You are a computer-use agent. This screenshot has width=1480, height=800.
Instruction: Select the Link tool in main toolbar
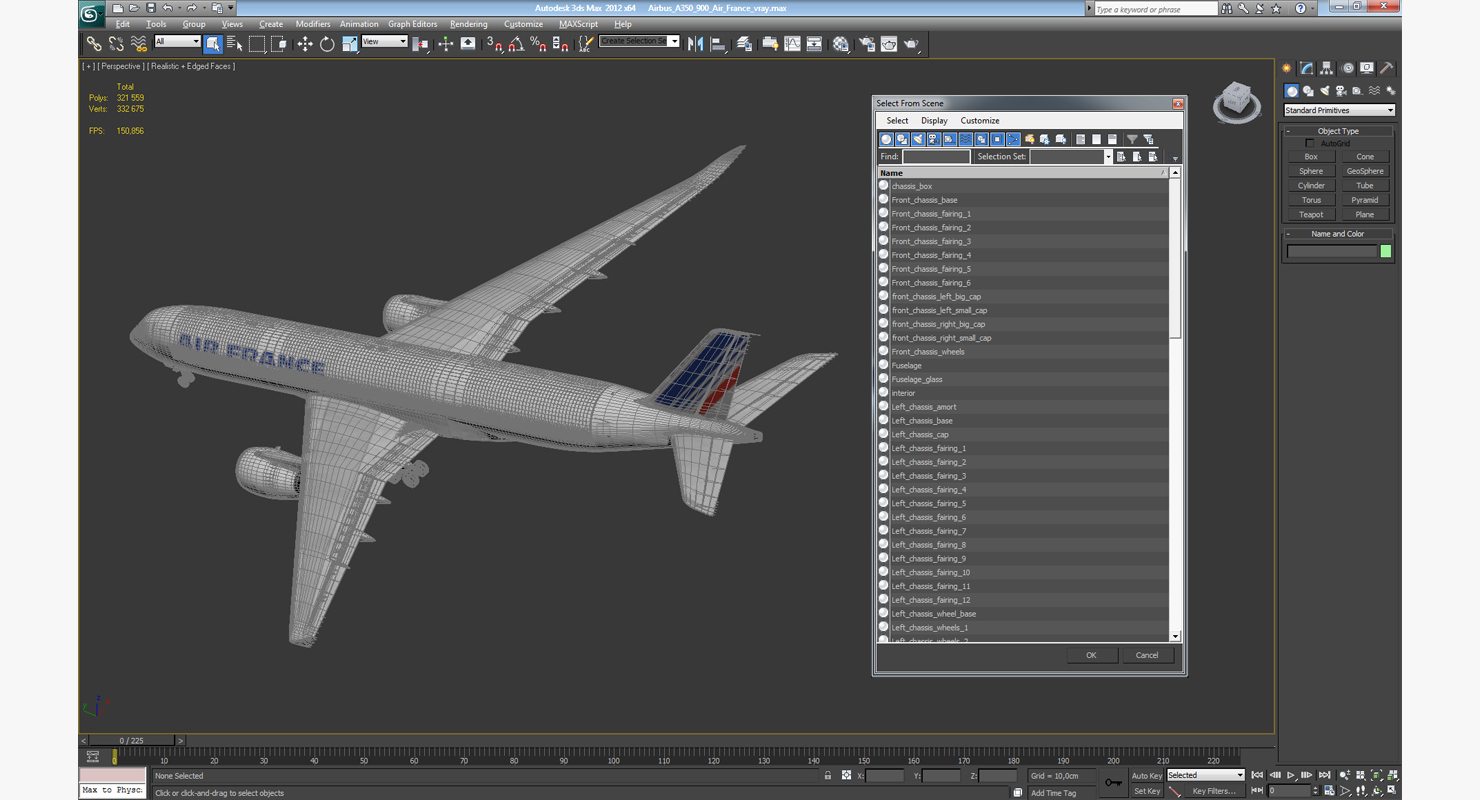click(x=94, y=43)
